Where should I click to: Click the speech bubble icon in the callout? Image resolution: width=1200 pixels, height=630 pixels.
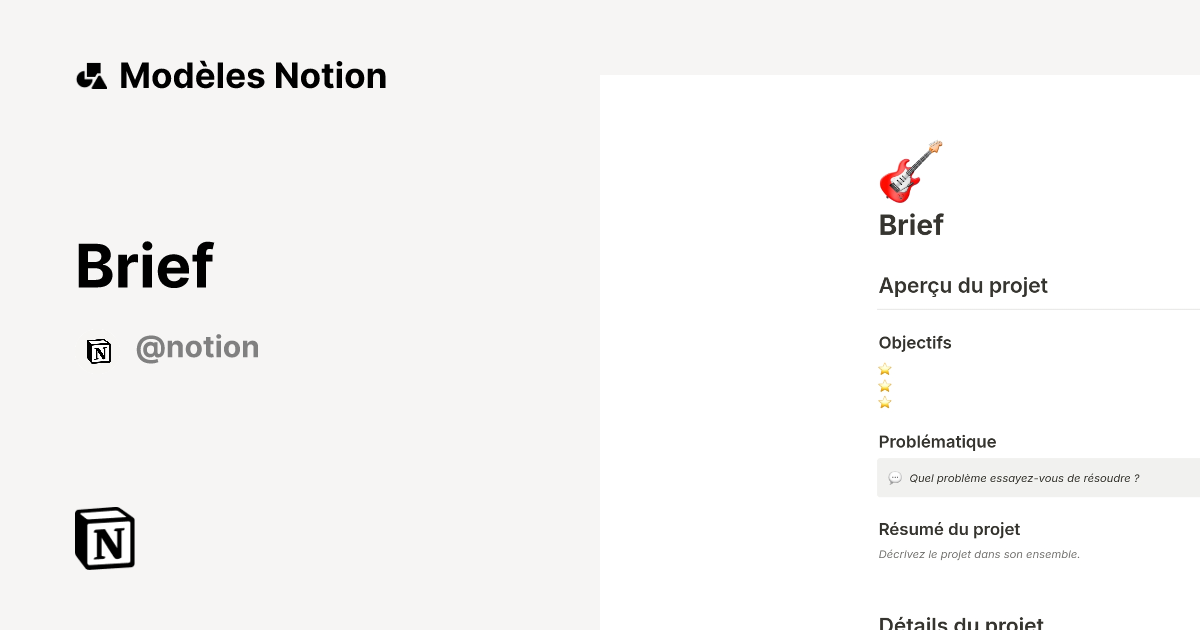(895, 478)
